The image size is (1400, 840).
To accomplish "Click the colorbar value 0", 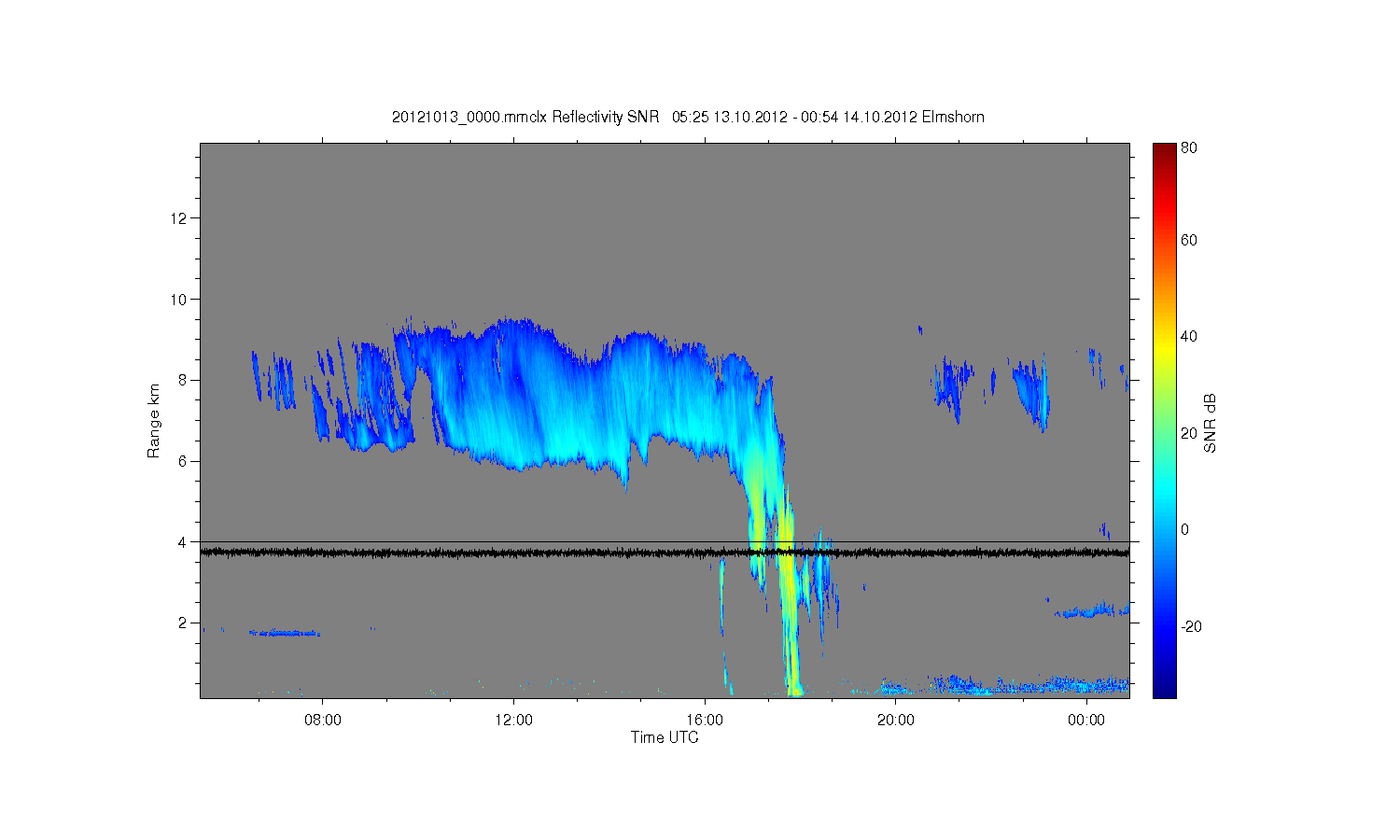I will tap(1185, 529).
